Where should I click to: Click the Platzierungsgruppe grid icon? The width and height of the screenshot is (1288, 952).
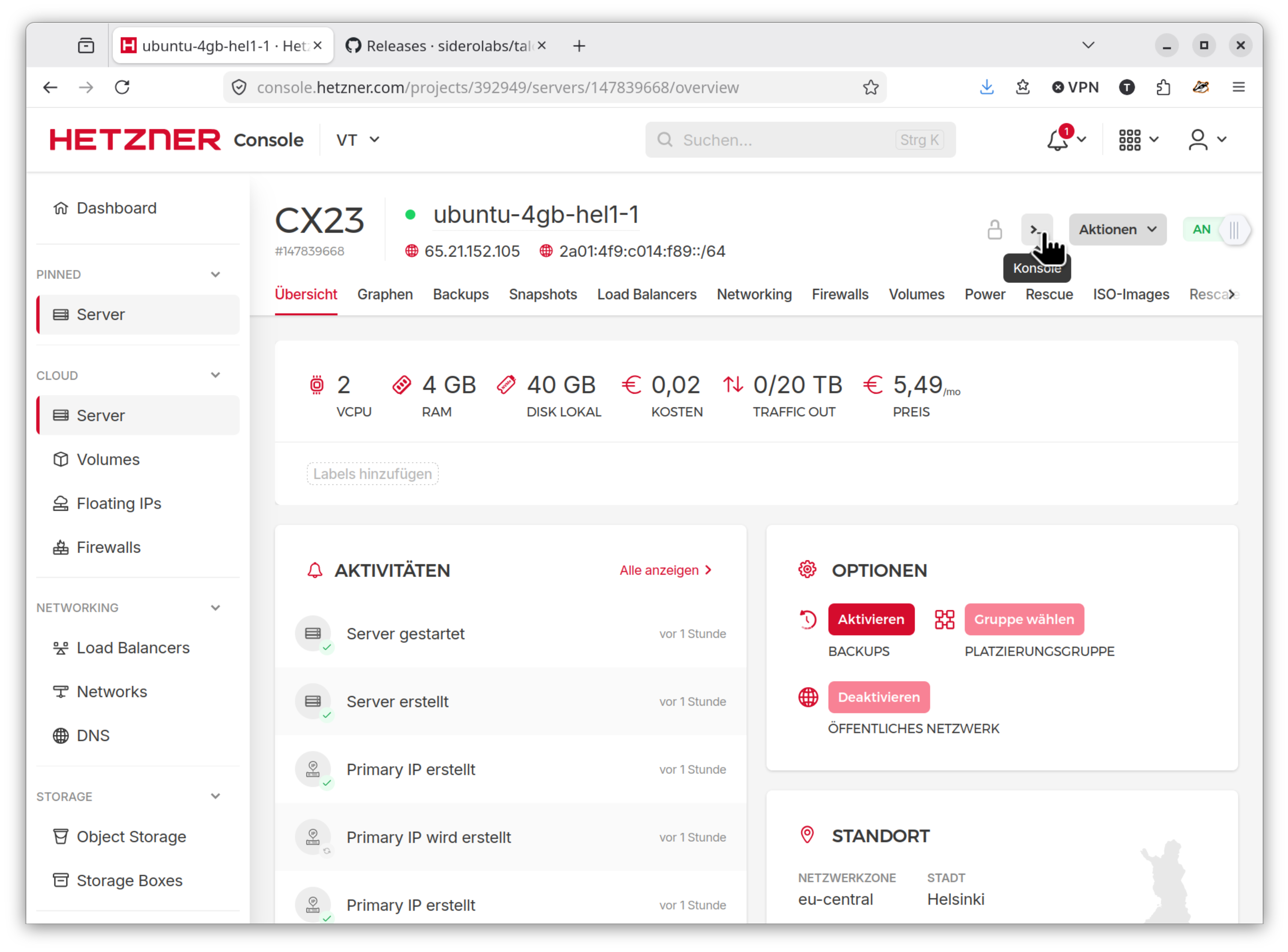[944, 620]
